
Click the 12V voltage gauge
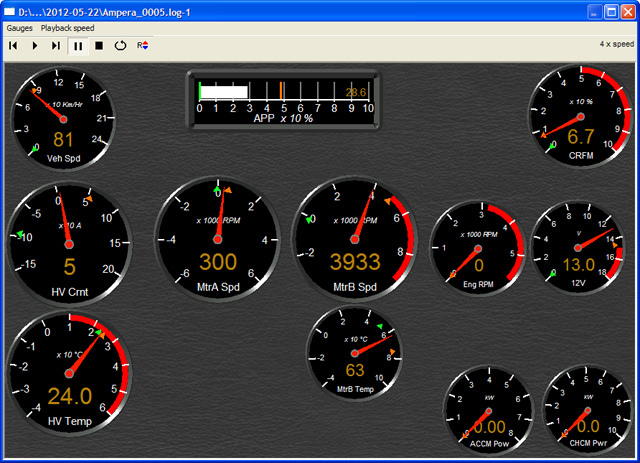pyautogui.click(x=579, y=246)
